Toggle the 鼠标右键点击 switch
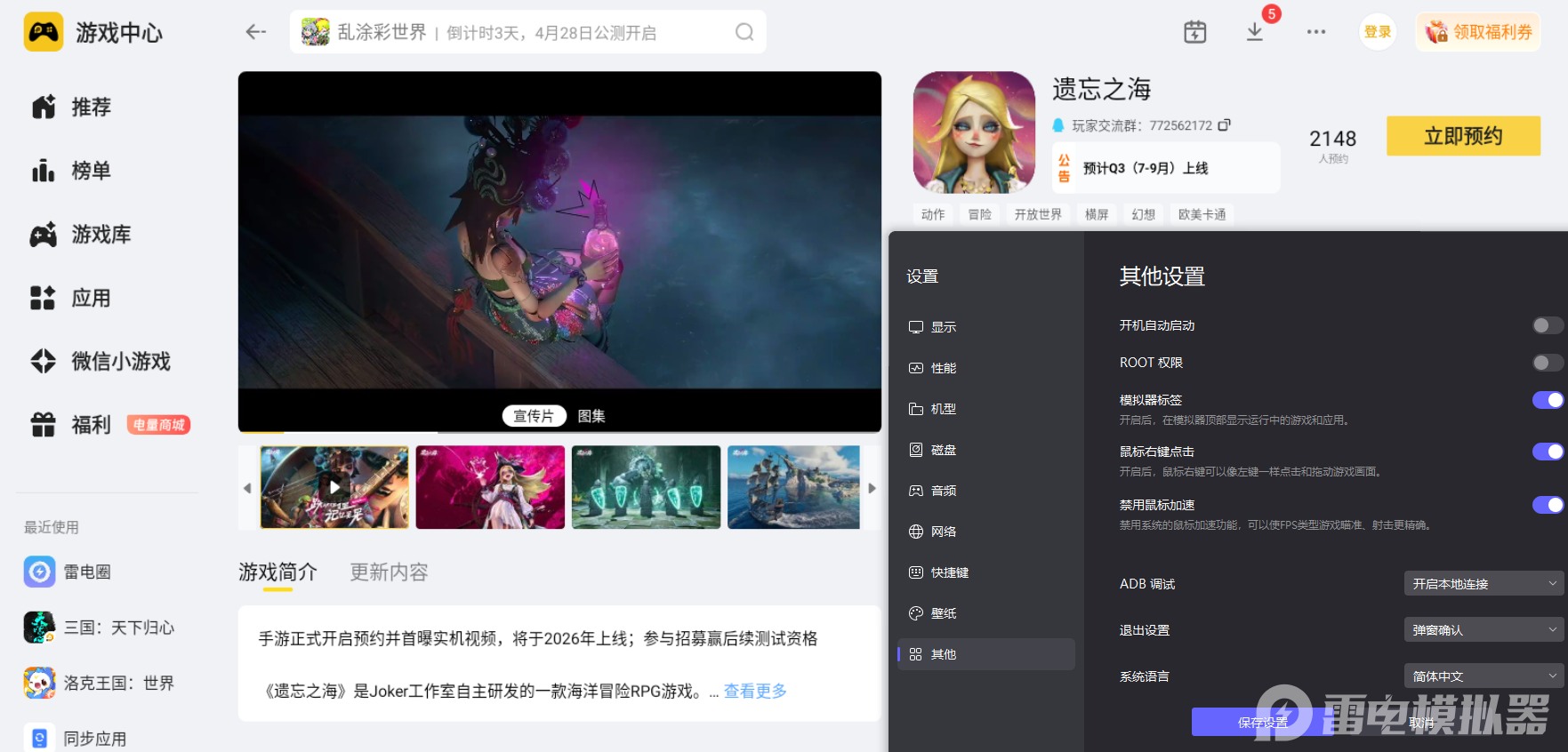 [x=1548, y=452]
